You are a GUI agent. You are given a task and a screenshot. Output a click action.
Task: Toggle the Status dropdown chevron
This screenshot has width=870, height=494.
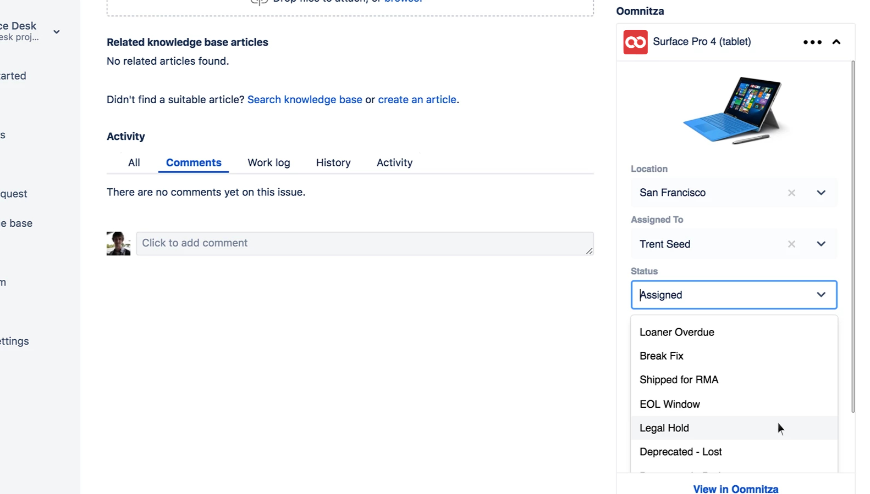[821, 295]
